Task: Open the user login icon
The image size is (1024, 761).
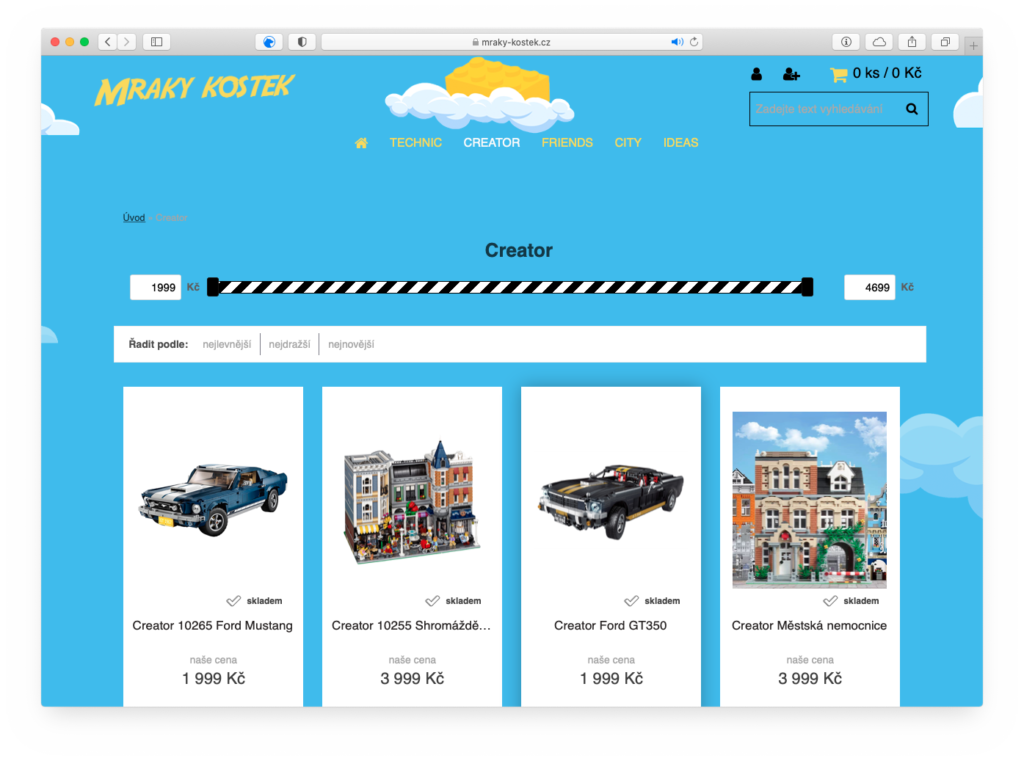Action: pos(756,74)
